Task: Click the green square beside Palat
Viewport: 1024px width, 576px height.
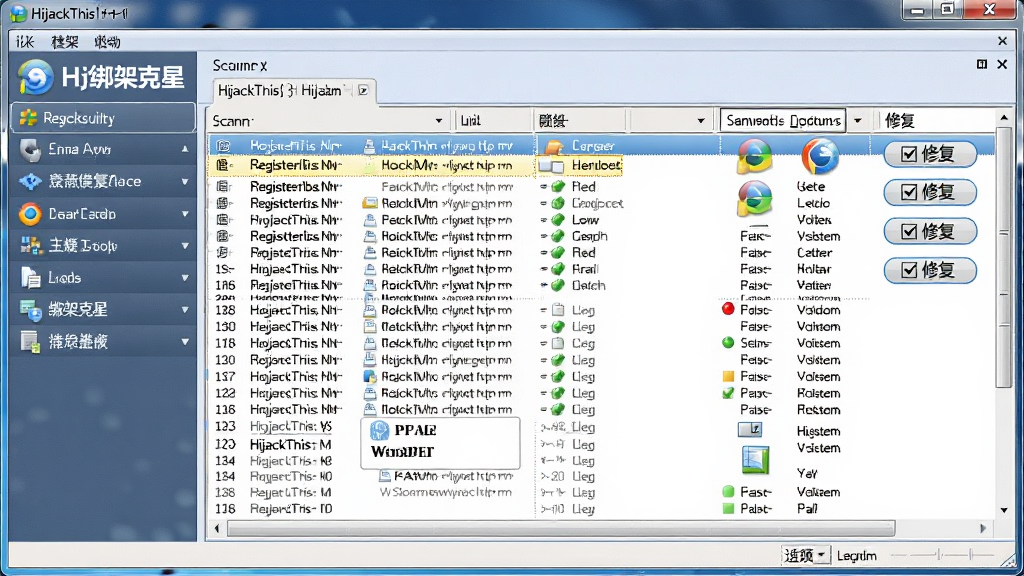Action: pos(728,508)
